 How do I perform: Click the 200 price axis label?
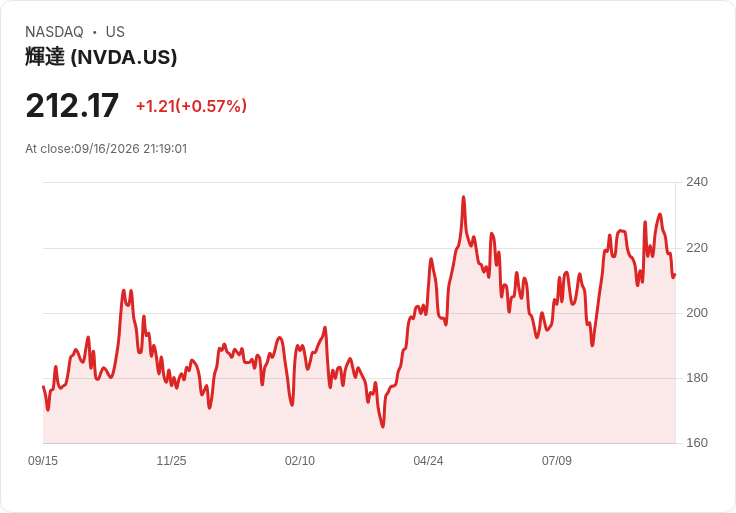[697, 313]
